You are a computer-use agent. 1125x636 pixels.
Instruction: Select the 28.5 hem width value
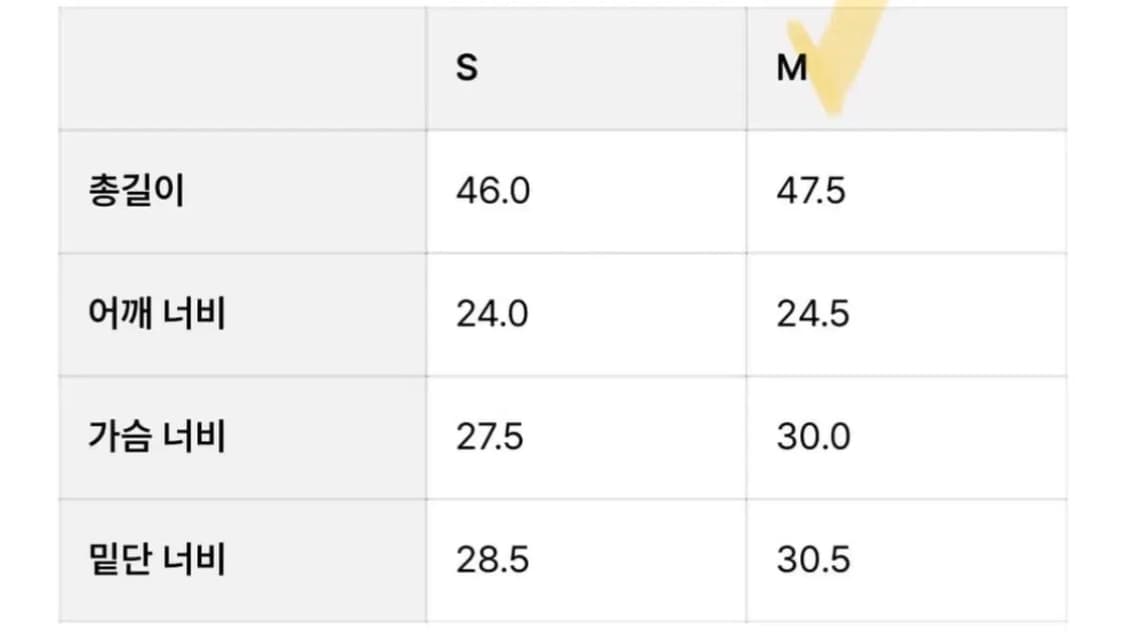[492, 560]
